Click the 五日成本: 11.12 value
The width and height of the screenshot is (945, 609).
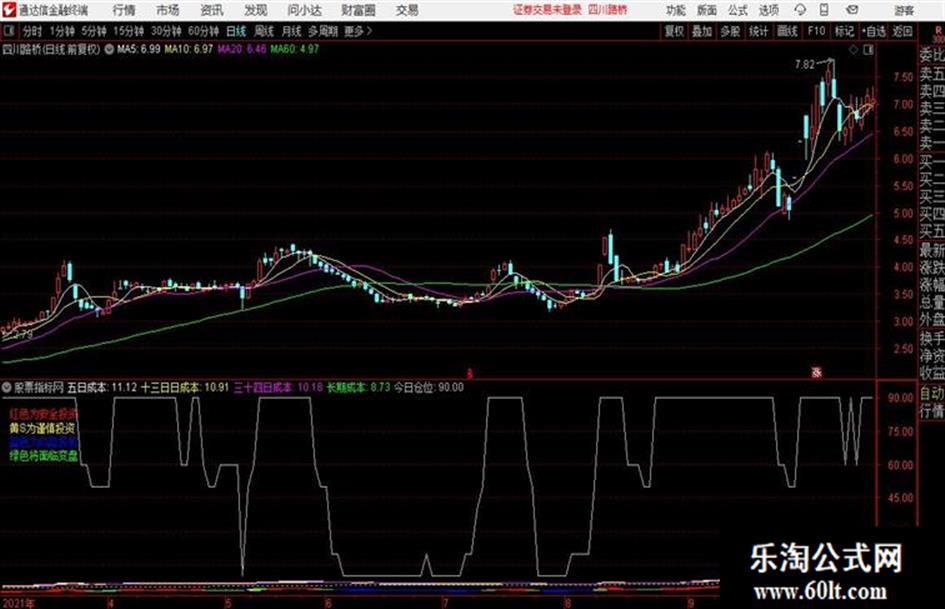(102, 387)
